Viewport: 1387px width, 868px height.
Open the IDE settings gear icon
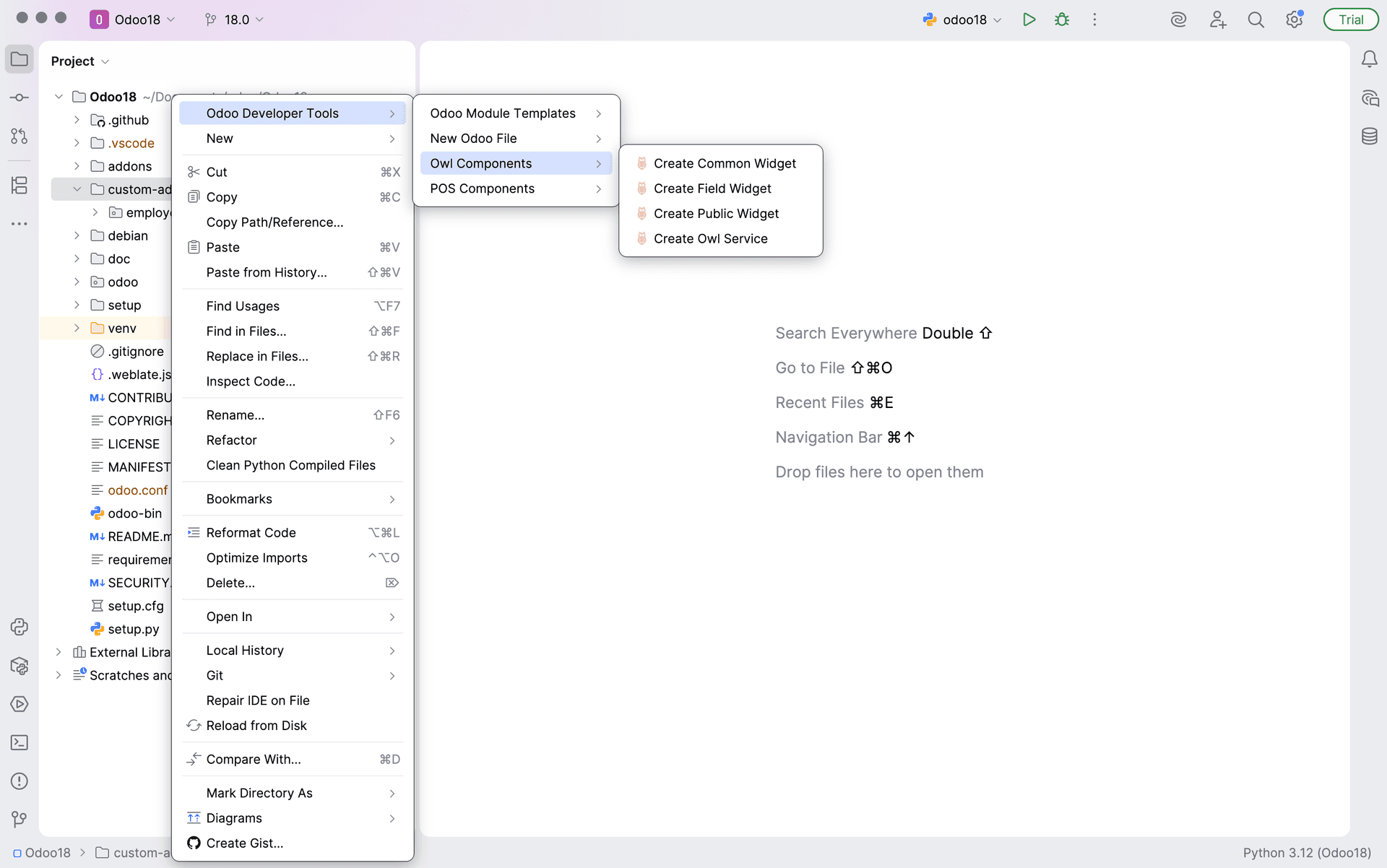[1294, 19]
